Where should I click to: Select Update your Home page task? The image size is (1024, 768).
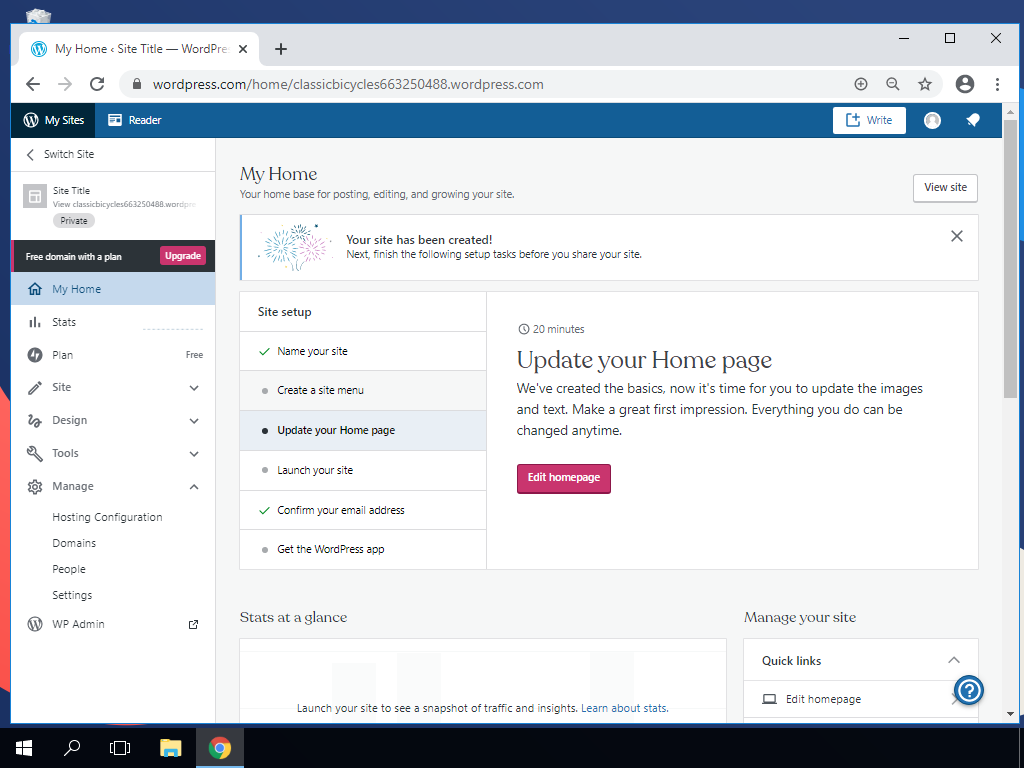pyautogui.click(x=363, y=430)
